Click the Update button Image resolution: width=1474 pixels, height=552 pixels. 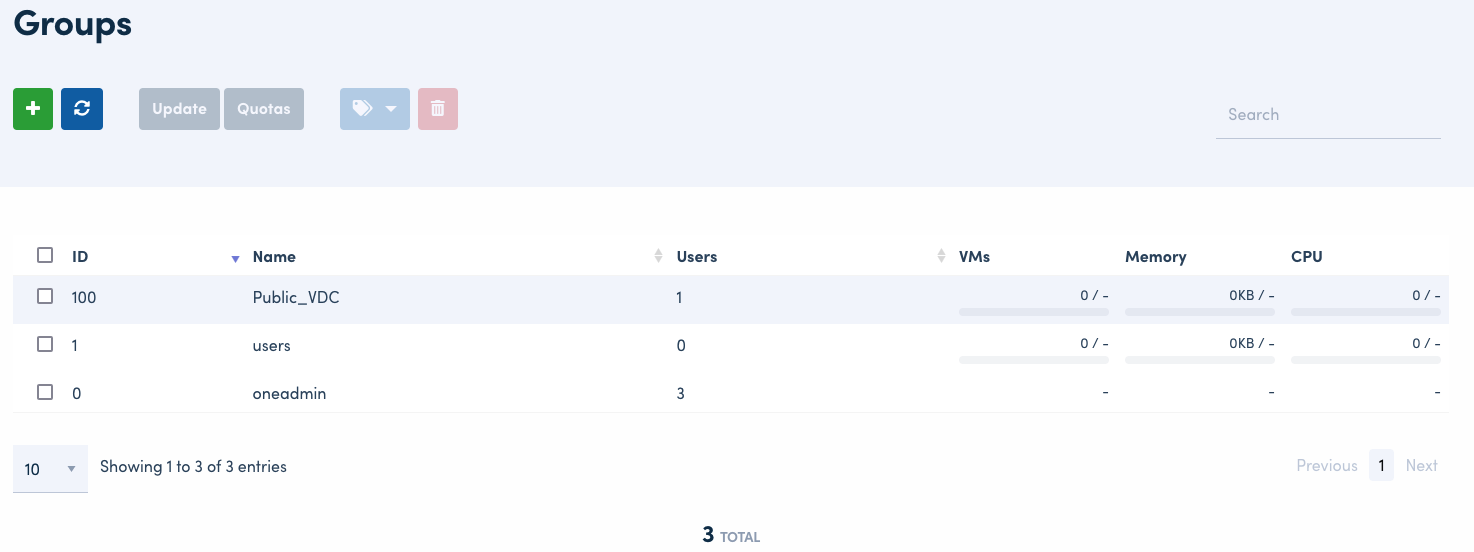point(179,109)
